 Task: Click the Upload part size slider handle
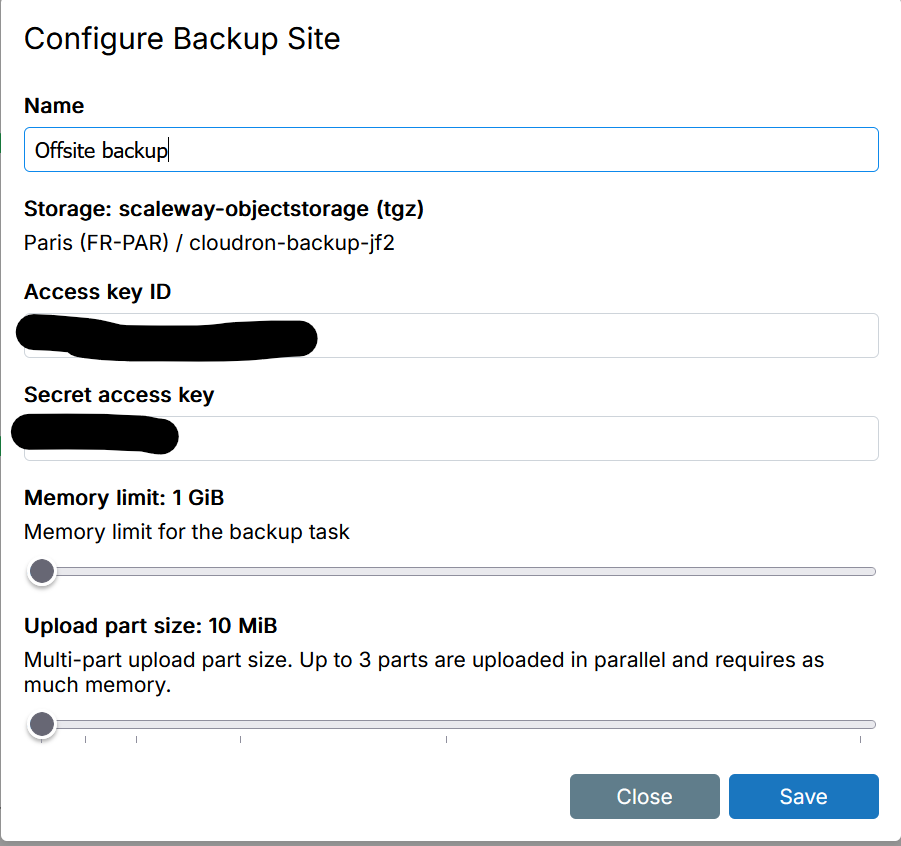click(x=42, y=724)
